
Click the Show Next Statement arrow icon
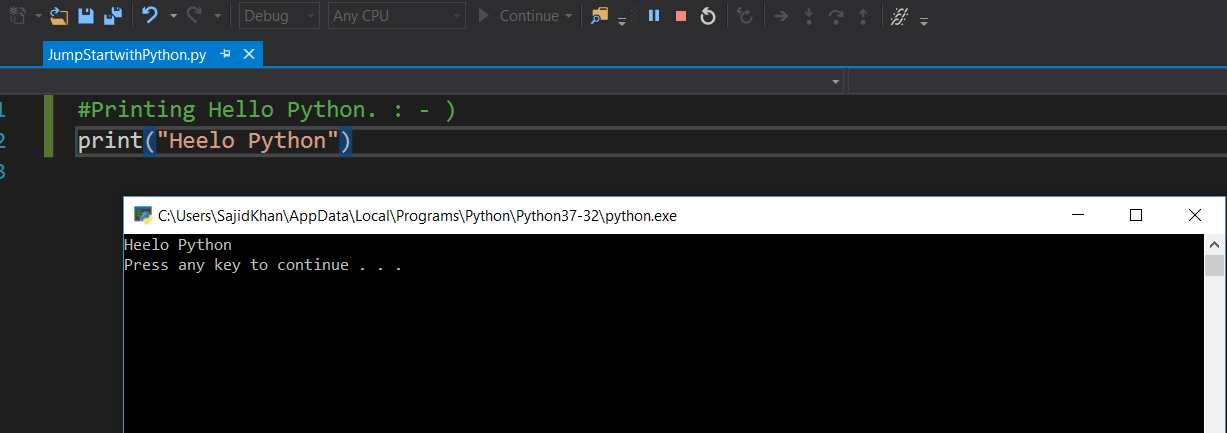click(x=782, y=16)
